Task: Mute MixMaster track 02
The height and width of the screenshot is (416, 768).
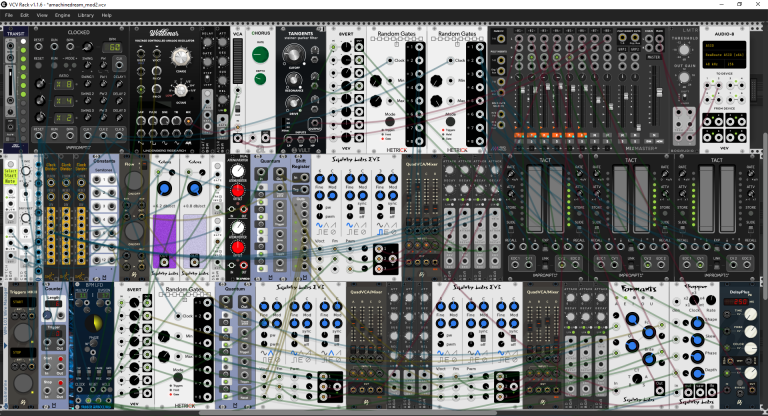Action: 531,135
